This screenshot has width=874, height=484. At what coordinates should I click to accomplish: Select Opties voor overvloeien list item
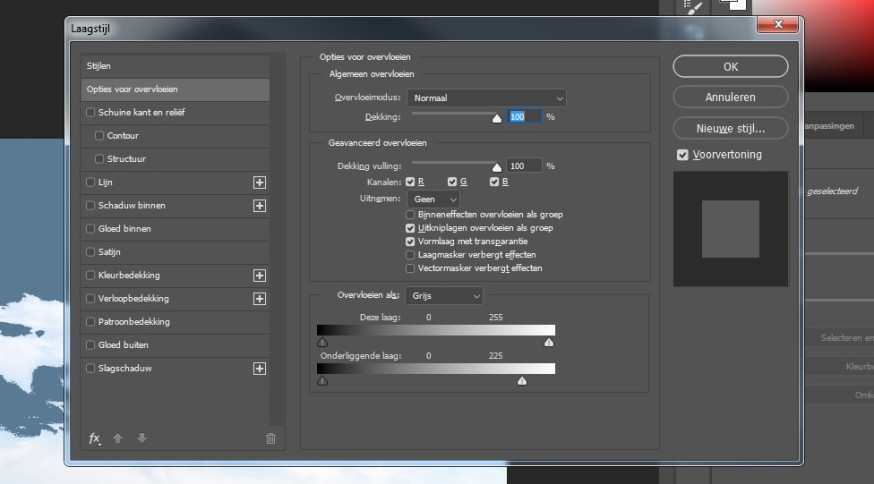point(175,90)
